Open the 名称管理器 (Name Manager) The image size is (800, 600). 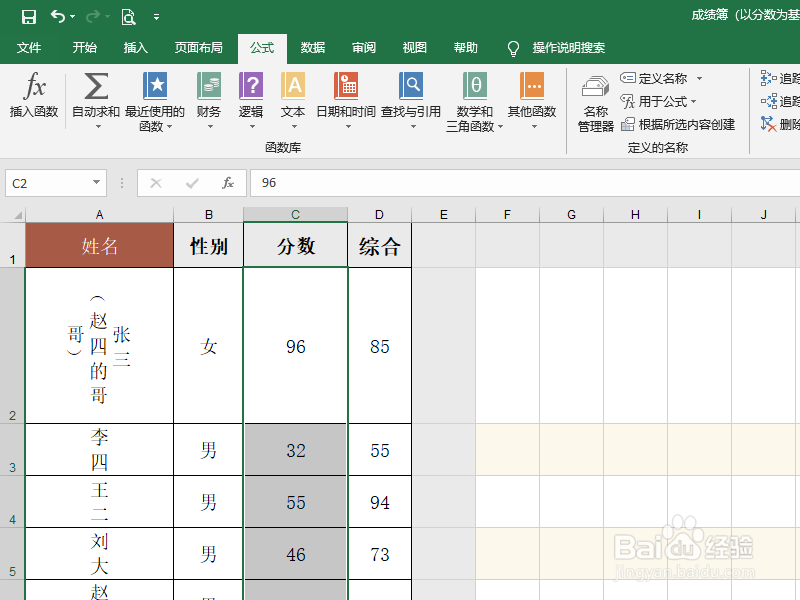[x=594, y=100]
